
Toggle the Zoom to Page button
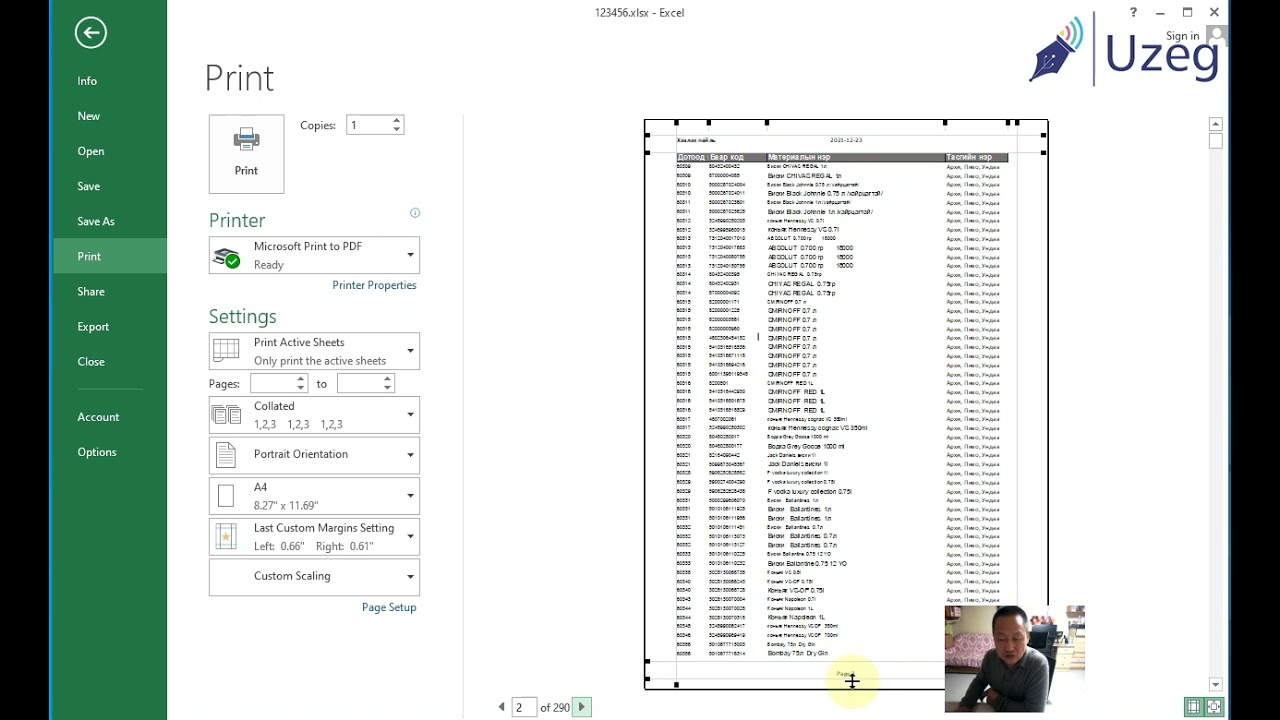pos(1214,707)
